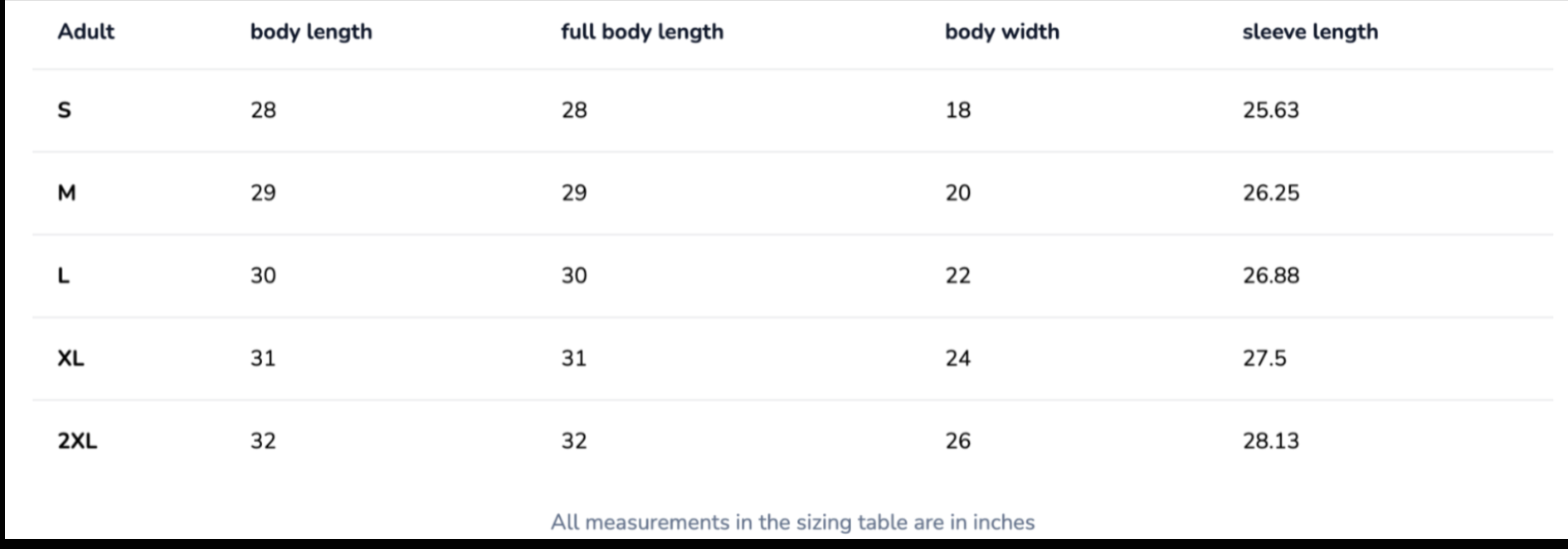The image size is (1568, 549).
Task: Click sleeve length value 25.63
Action: coord(1270,110)
